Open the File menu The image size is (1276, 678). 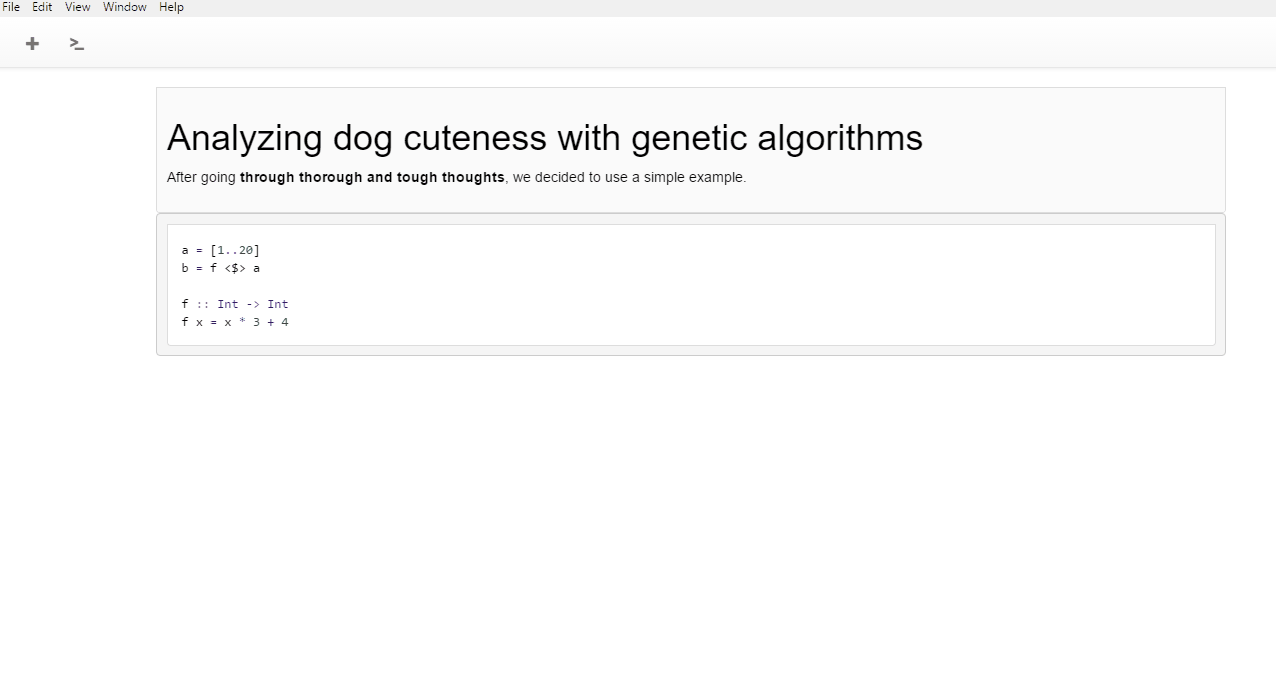tap(11, 7)
